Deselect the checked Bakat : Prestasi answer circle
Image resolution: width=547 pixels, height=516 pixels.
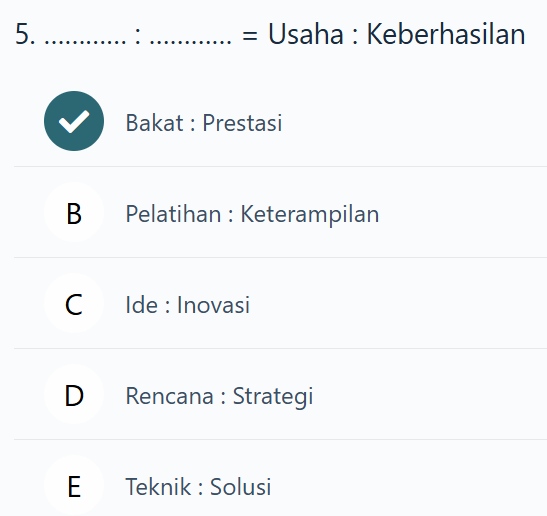74,121
